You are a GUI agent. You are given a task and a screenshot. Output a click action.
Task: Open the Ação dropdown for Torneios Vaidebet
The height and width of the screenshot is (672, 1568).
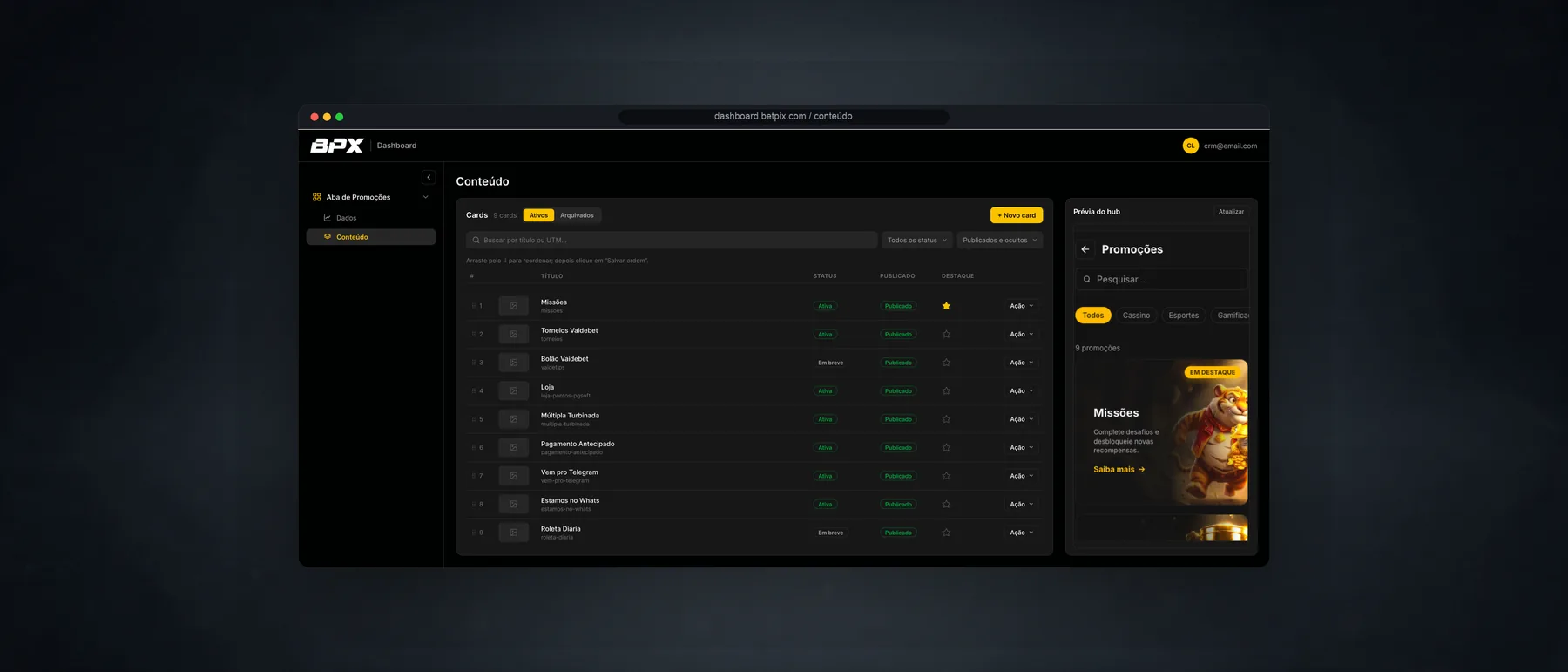(x=1022, y=335)
